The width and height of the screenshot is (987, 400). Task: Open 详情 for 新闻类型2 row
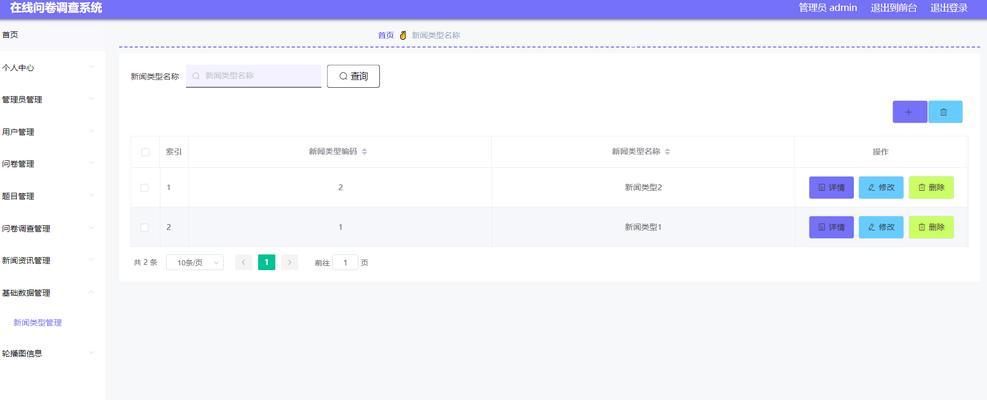[831, 188]
